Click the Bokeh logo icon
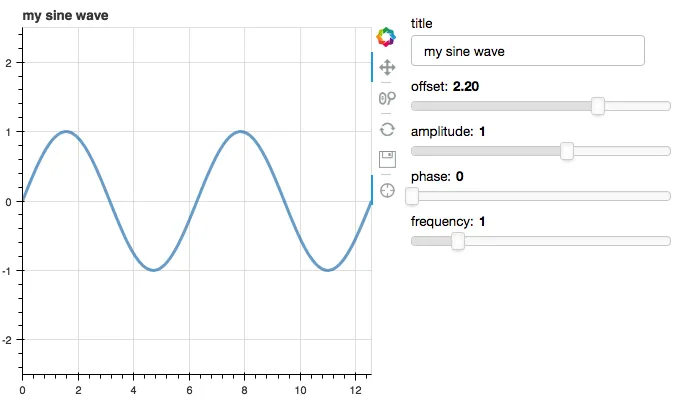The width and height of the screenshot is (683, 409). tap(386, 37)
